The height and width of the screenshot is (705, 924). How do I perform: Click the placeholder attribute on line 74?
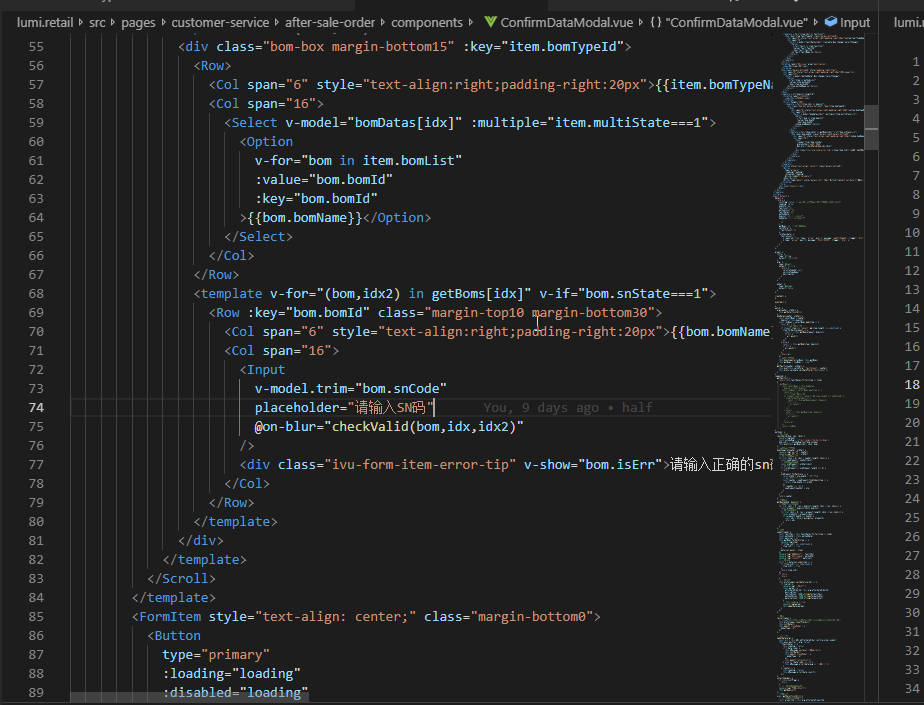(x=296, y=407)
